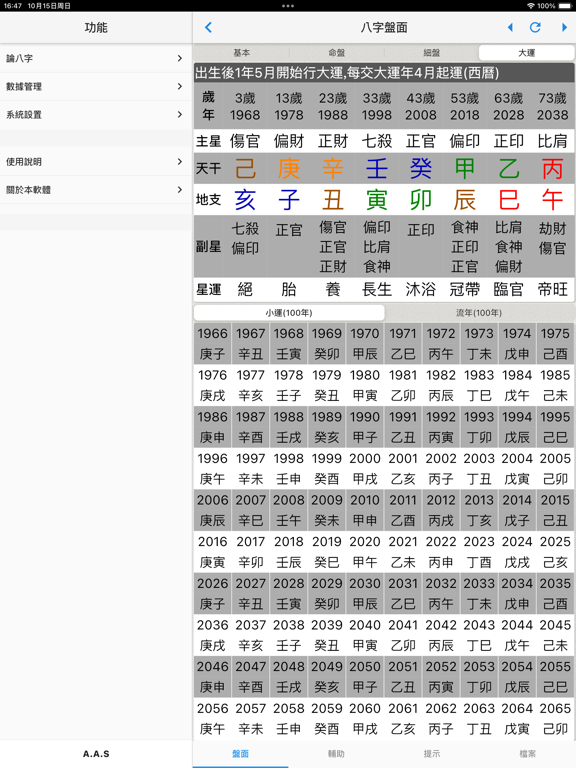Open 關於本軟體 menu row

[96, 190]
